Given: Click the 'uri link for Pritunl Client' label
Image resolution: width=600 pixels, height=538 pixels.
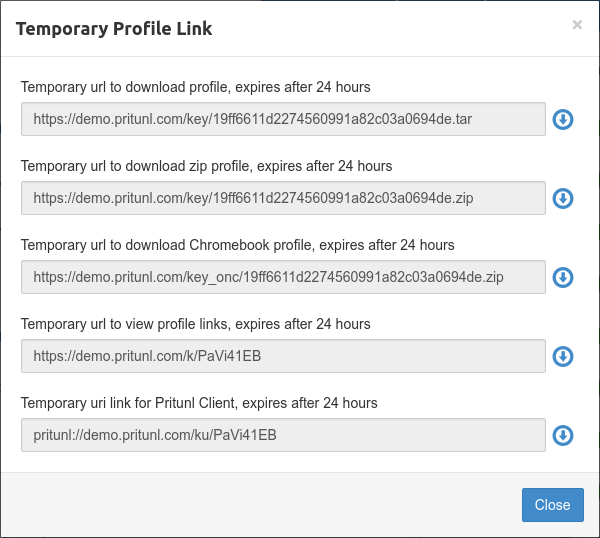Looking at the screenshot, I should click(199, 403).
